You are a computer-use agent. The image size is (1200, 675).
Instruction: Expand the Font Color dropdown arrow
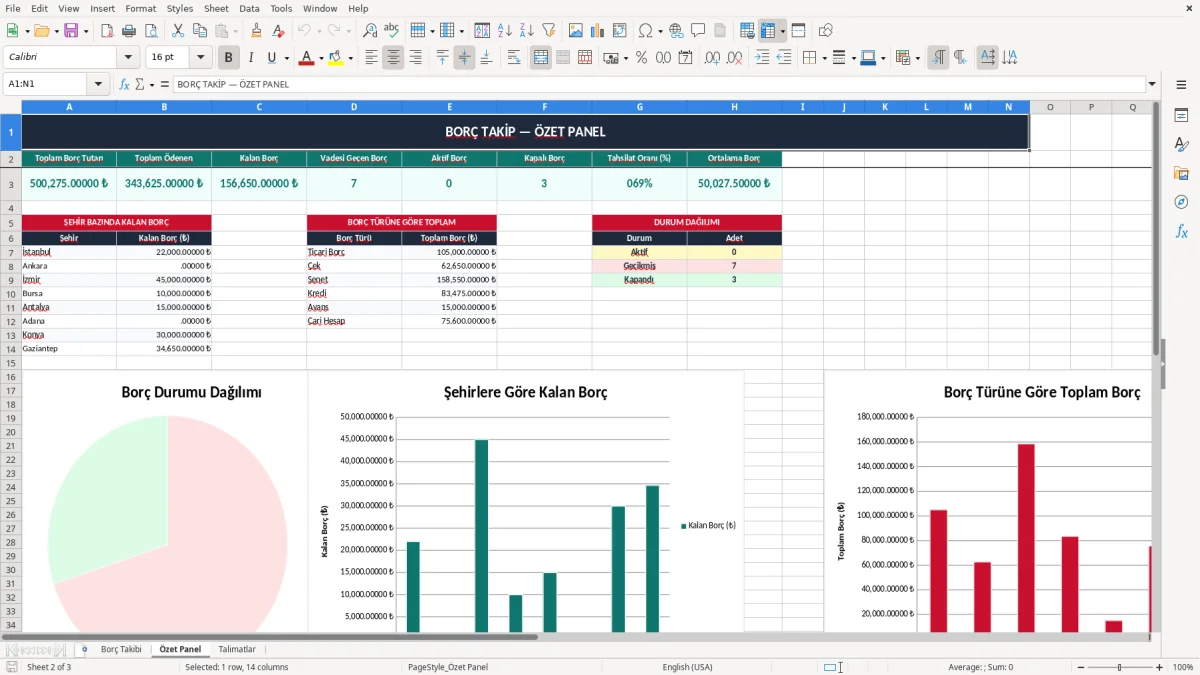pos(319,58)
